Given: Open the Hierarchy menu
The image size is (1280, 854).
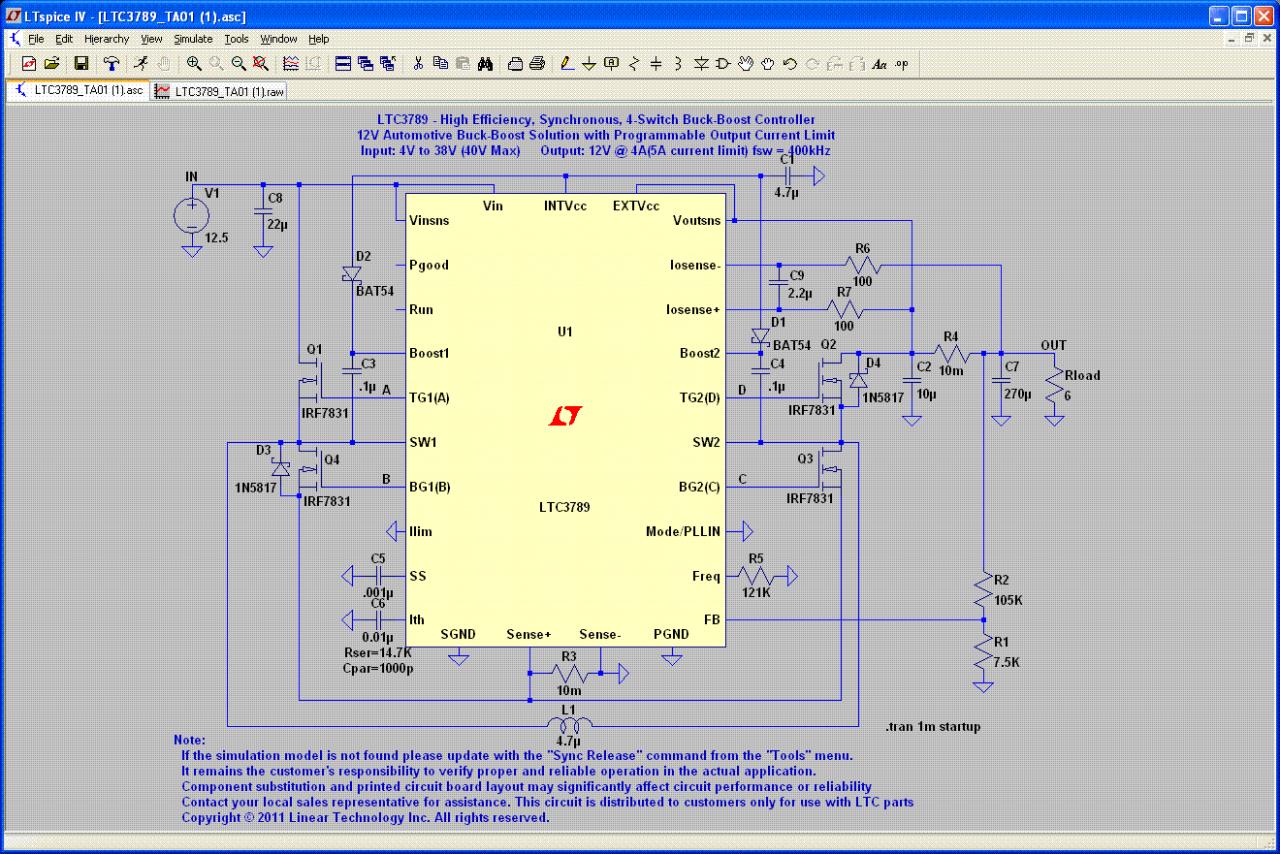Looking at the screenshot, I should tap(107, 39).
